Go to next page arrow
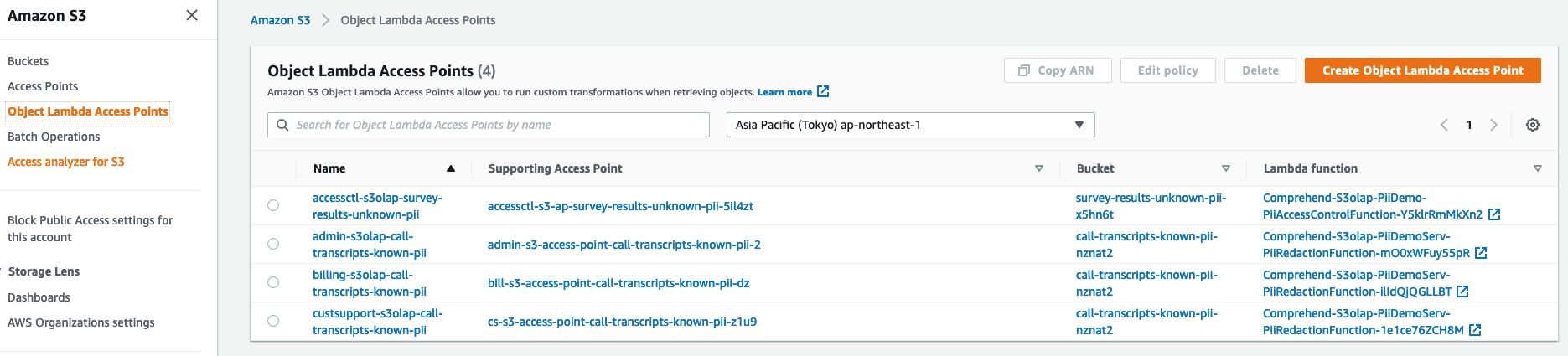 tap(1493, 125)
